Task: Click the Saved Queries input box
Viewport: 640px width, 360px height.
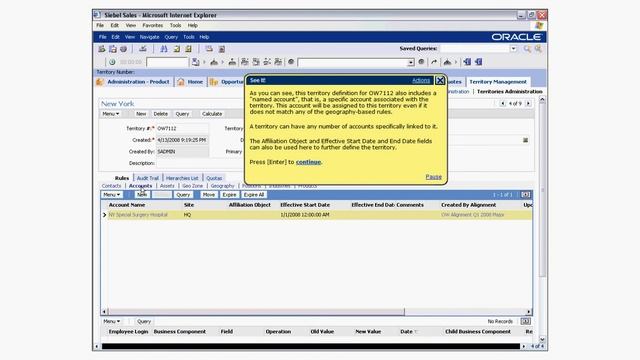Action: (x=475, y=49)
